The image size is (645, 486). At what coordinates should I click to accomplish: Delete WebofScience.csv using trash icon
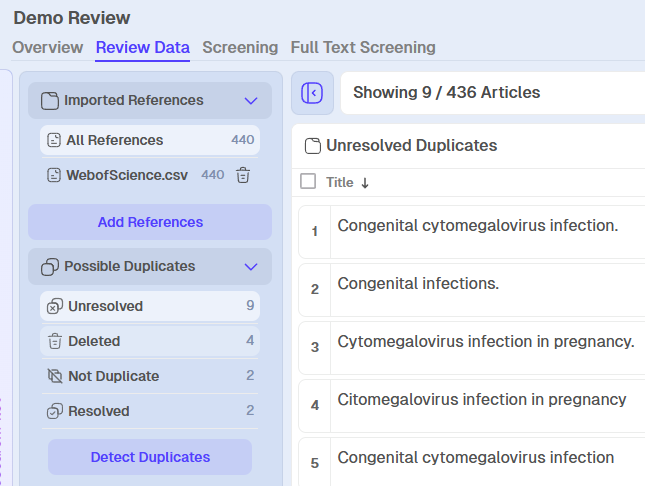coord(243,175)
